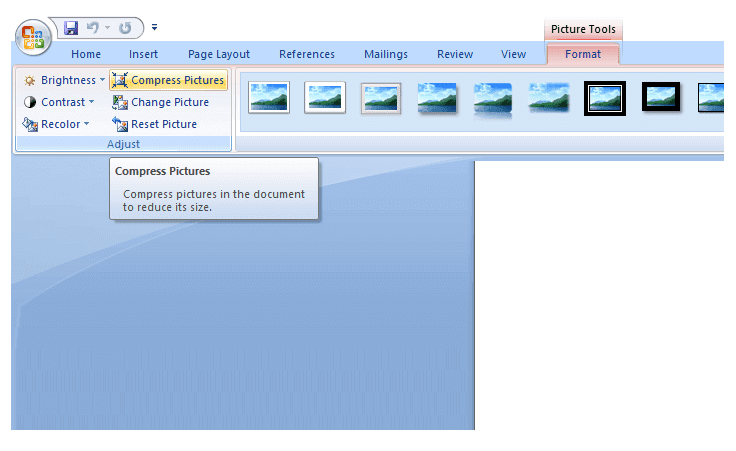Open the View tab
This screenshot has width=736, height=451.
point(514,54)
